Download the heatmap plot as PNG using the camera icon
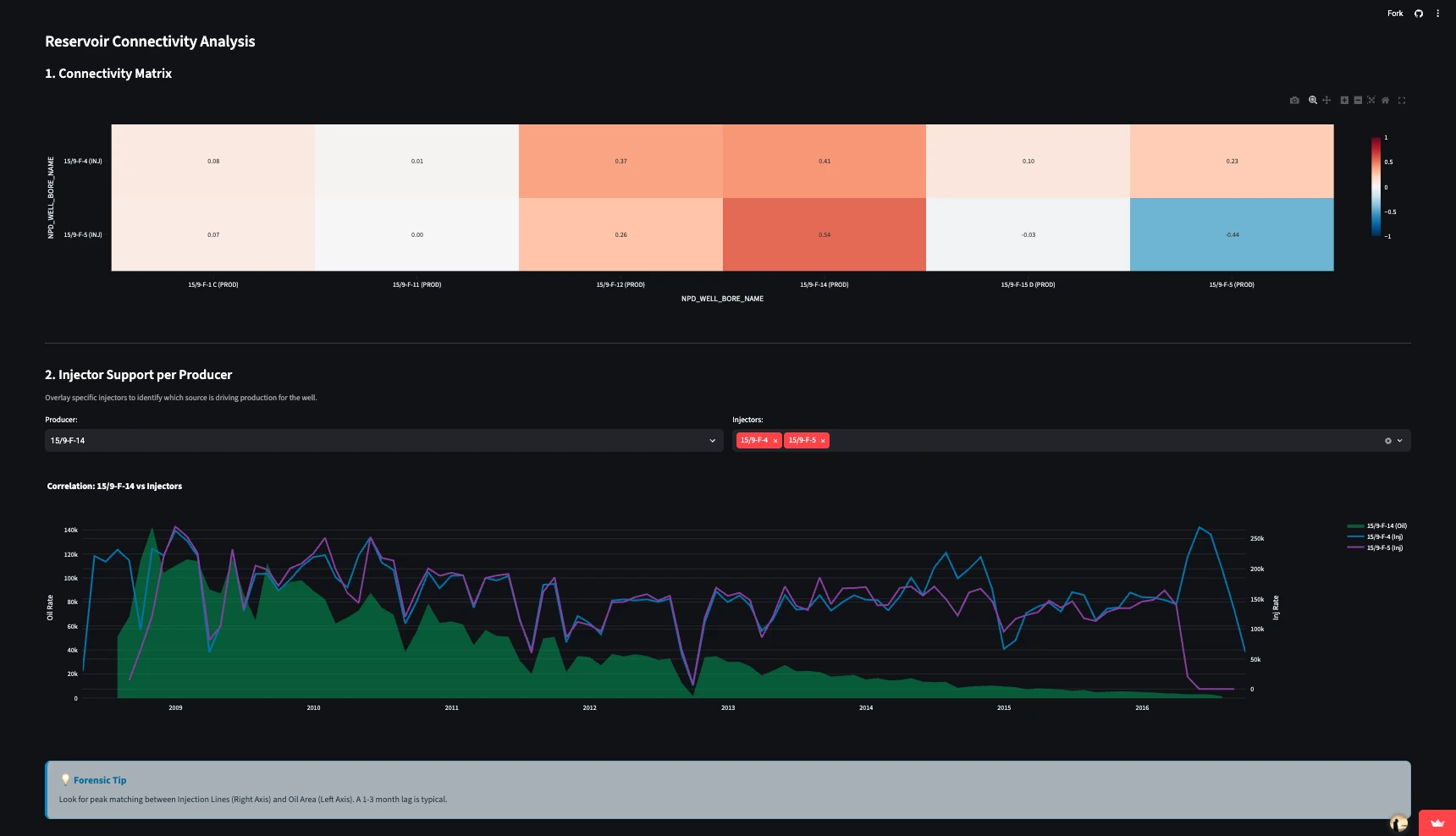The height and width of the screenshot is (836, 1456). click(x=1294, y=100)
